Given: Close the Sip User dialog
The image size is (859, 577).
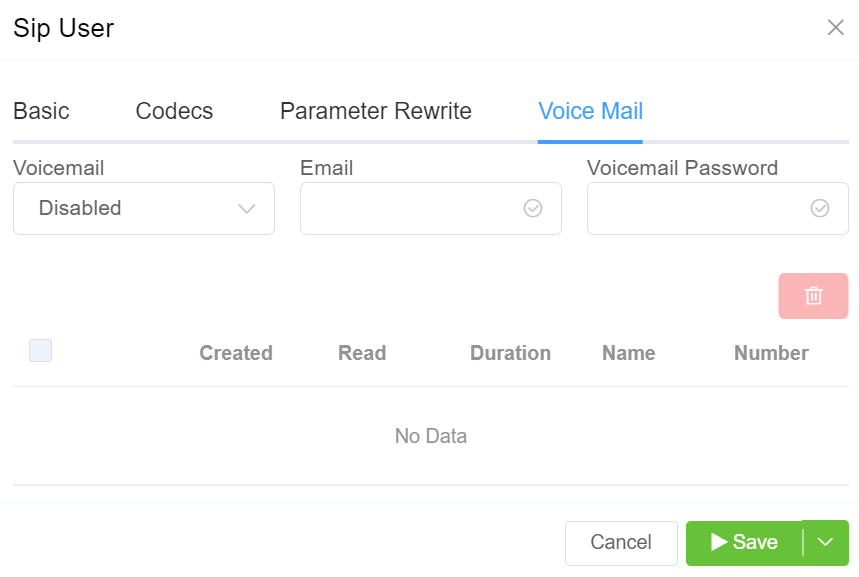Looking at the screenshot, I should (835, 28).
